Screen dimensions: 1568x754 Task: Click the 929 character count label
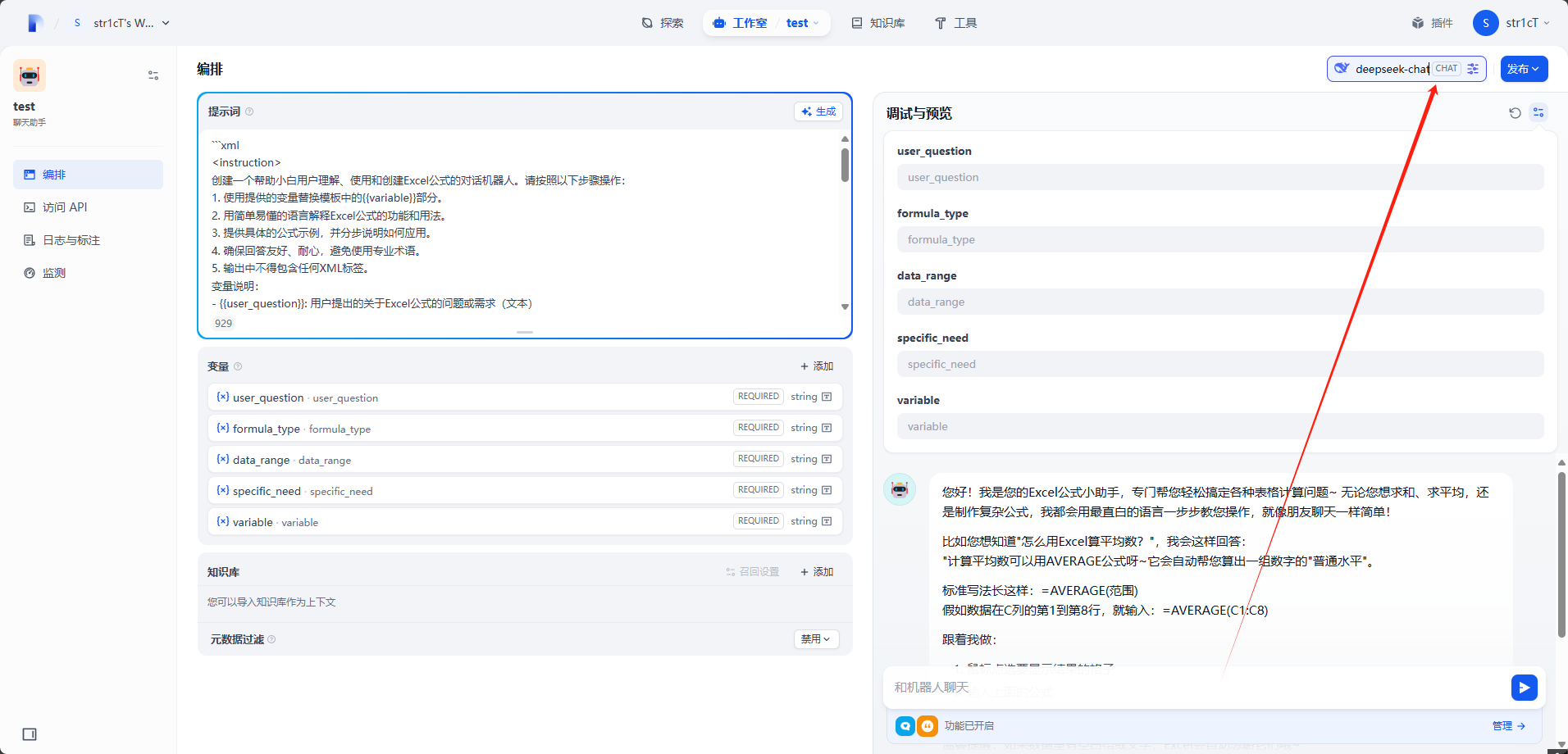(223, 324)
